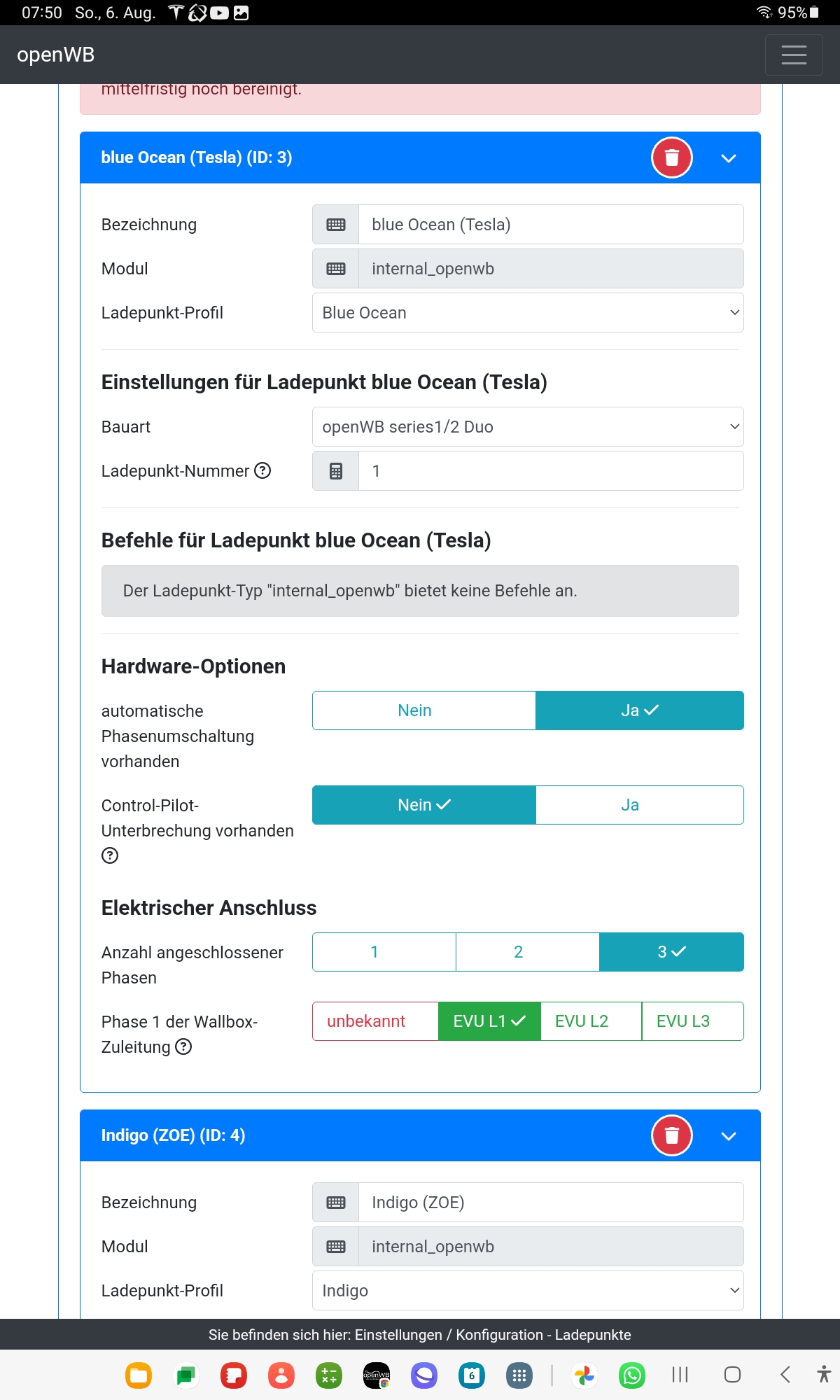This screenshot has width=840, height=1400.
Task: Click keyboard icon beside Indigo Bezeichnung
Action: click(x=336, y=1203)
